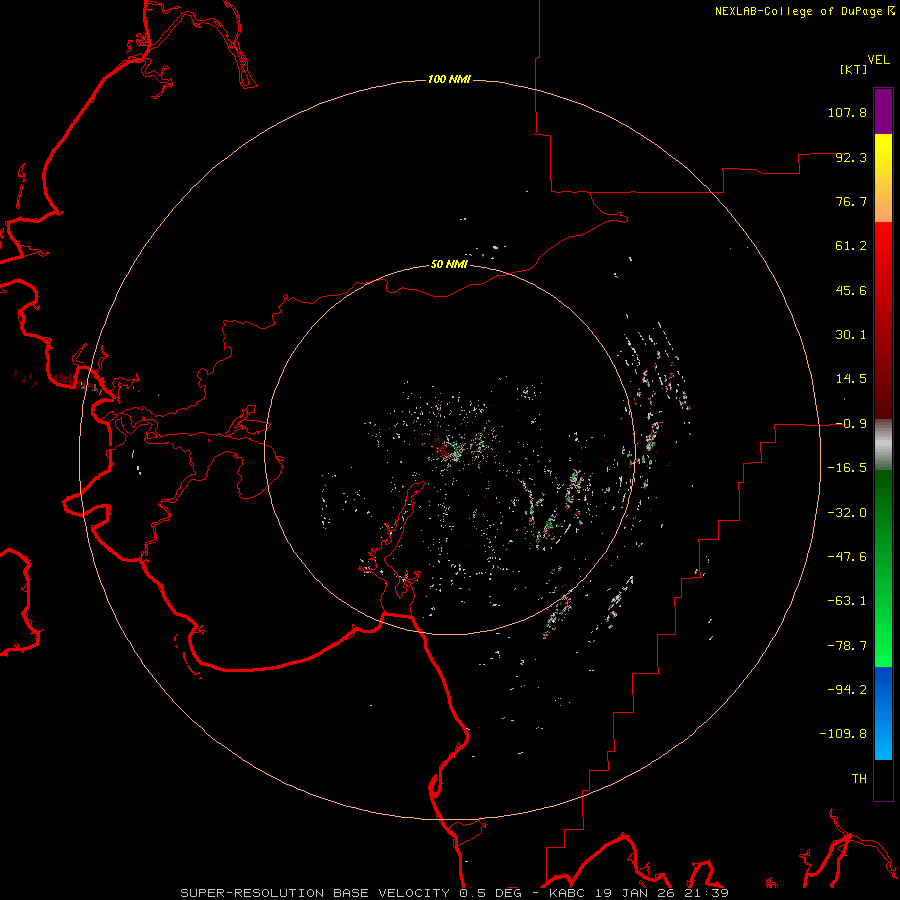Click the KABC radar site identifier
Screen dimensions: 900x900
567,893
